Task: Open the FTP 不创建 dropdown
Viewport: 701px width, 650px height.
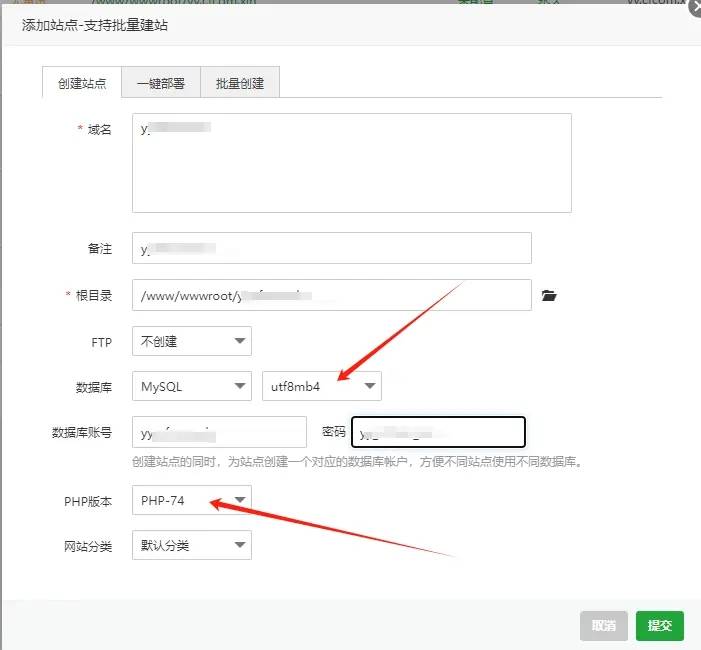Action: [192, 341]
